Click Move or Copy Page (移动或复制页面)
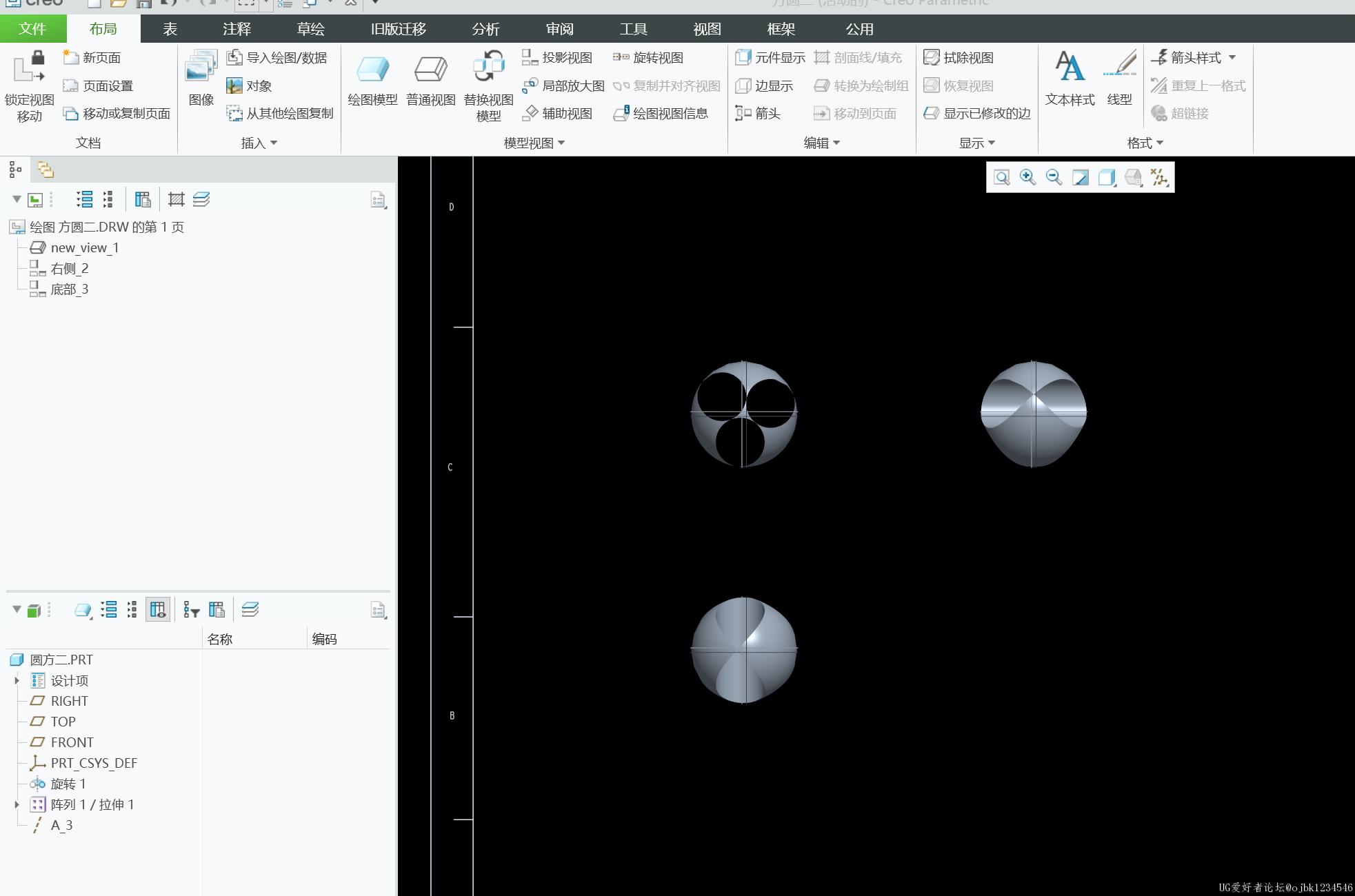This screenshot has height=896, width=1355. click(117, 114)
